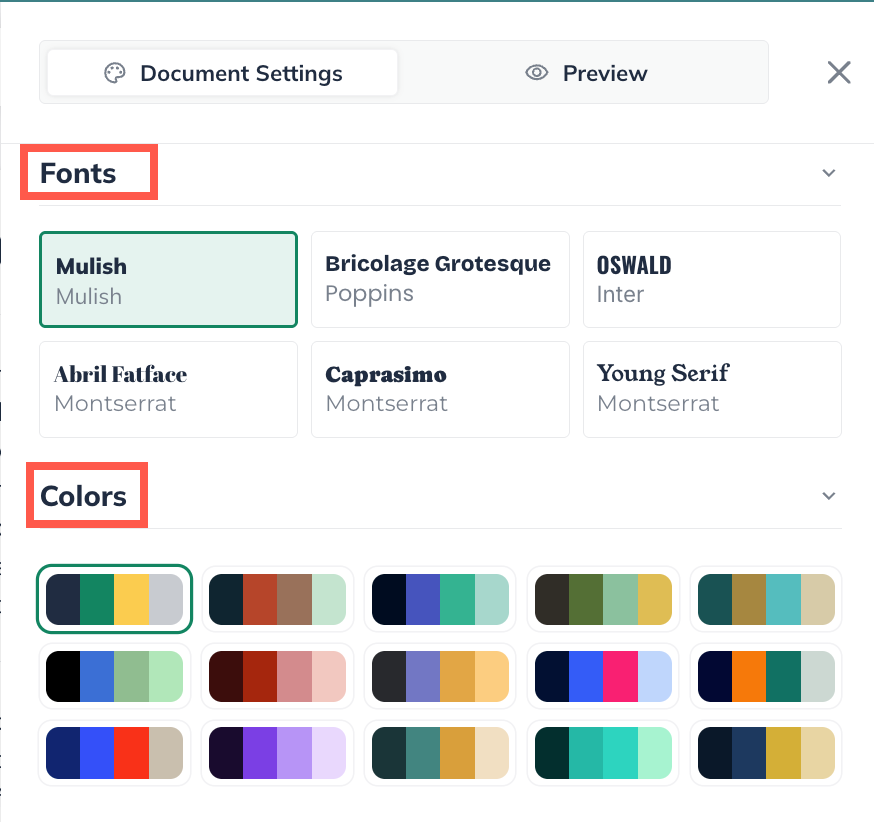Switch to the Preview tab
874x822 pixels.
[585, 72]
